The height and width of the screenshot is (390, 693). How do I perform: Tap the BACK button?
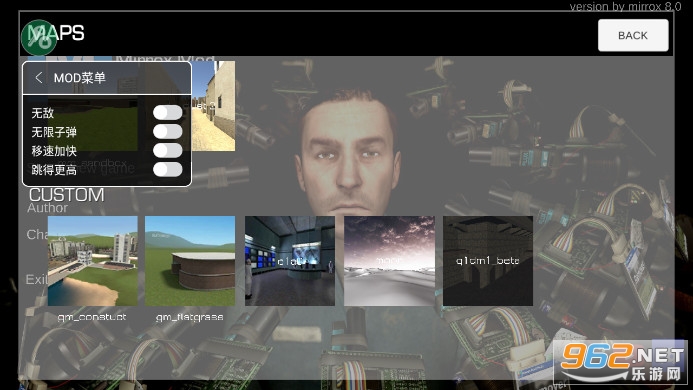pyautogui.click(x=633, y=35)
